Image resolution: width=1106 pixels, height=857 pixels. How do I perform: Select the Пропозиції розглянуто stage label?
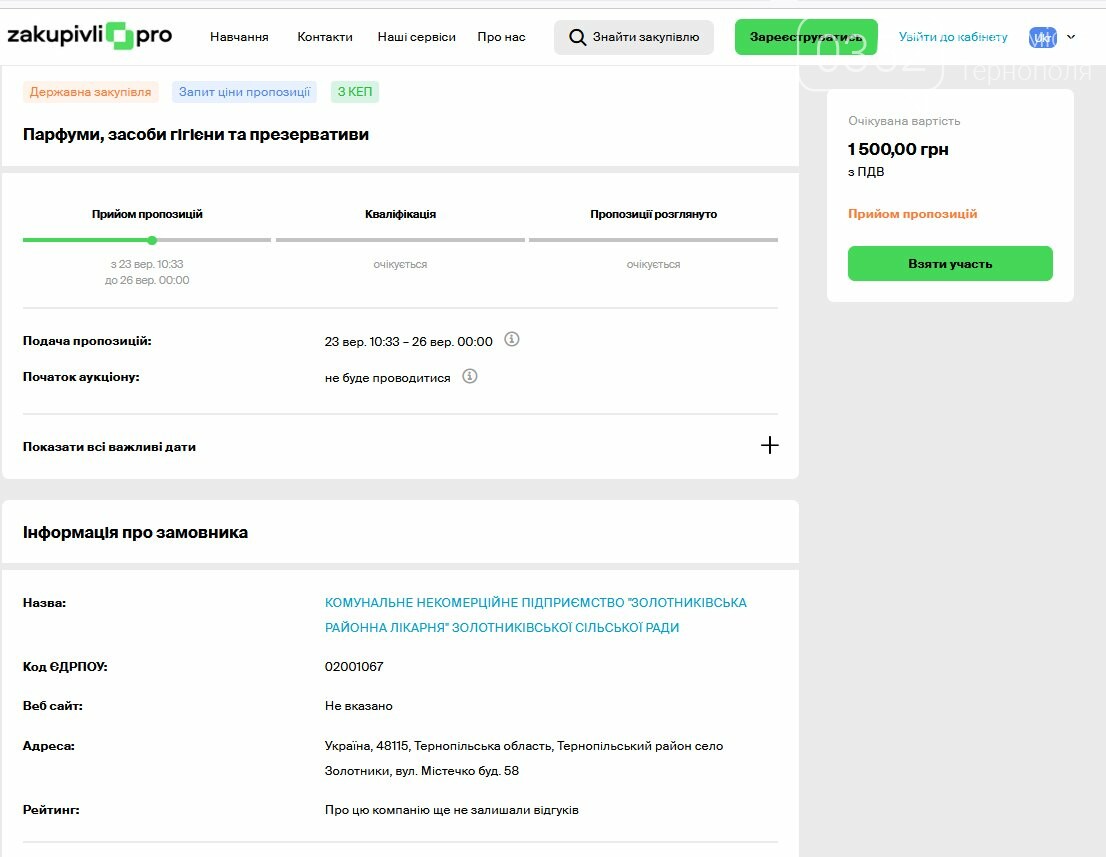pos(653,214)
